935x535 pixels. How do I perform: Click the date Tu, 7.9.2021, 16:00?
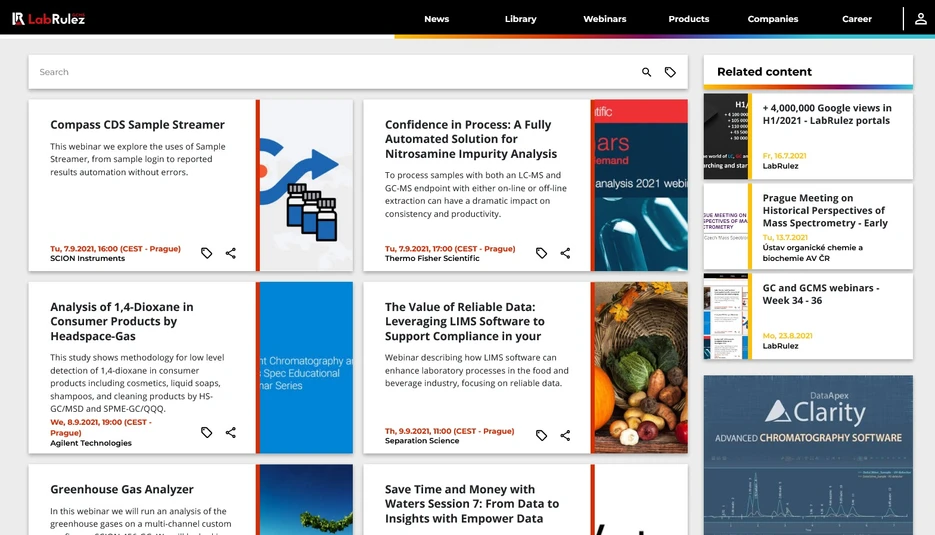[115, 249]
